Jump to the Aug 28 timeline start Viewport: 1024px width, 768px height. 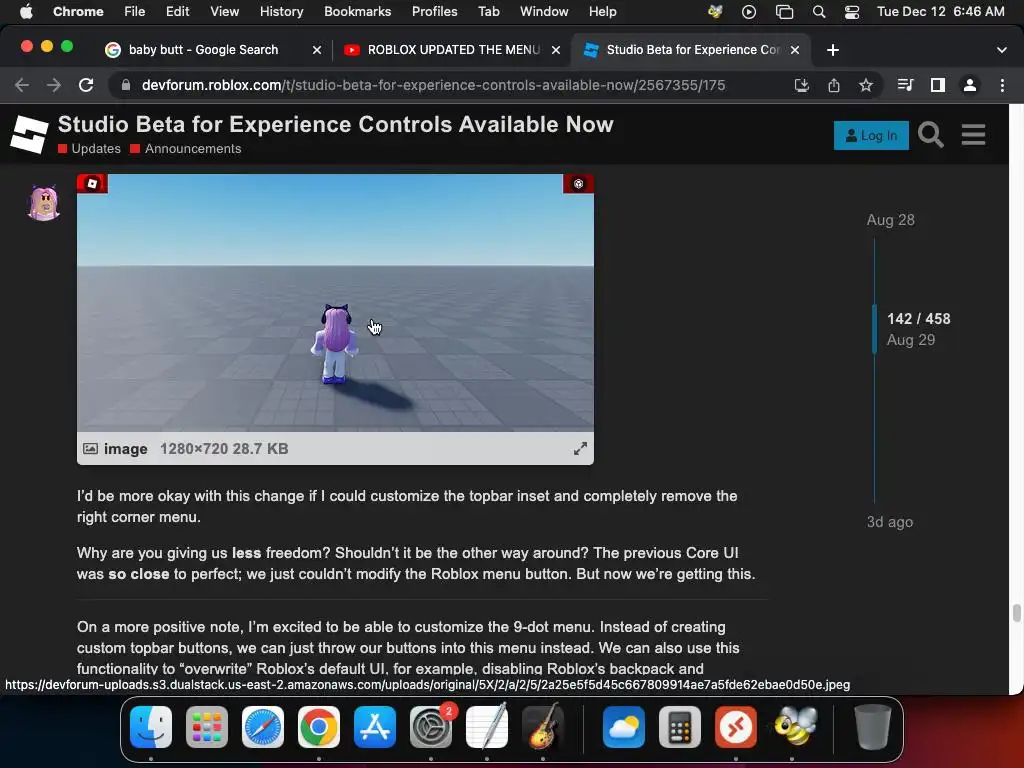click(x=890, y=220)
